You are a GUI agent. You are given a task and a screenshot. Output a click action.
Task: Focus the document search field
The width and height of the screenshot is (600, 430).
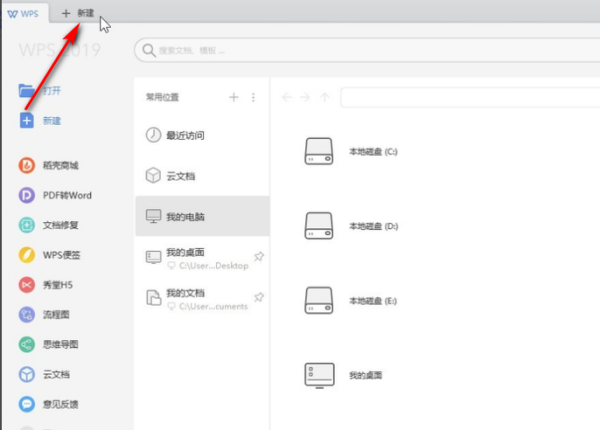pos(367,50)
